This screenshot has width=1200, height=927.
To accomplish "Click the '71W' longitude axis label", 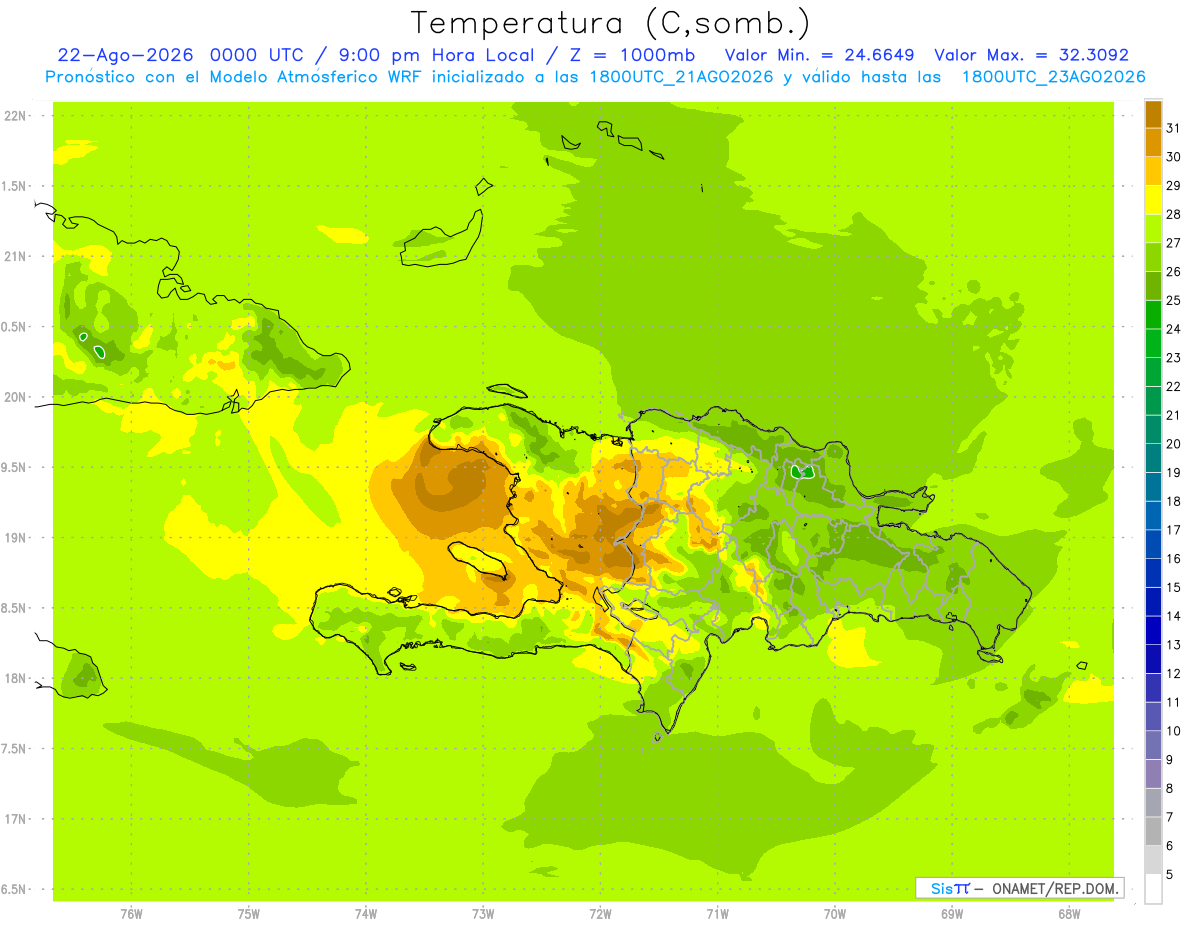I will [717, 913].
